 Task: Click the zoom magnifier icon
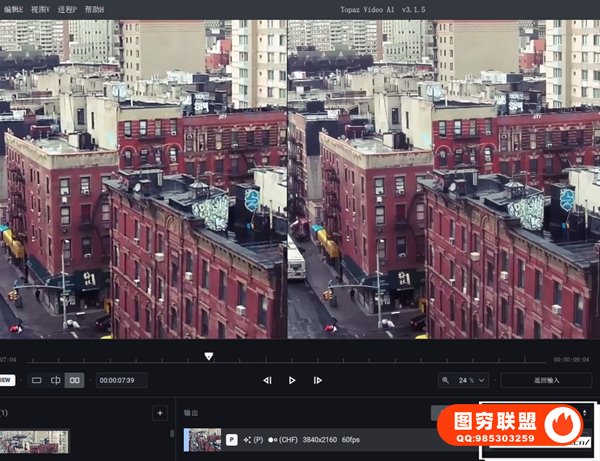click(x=446, y=380)
